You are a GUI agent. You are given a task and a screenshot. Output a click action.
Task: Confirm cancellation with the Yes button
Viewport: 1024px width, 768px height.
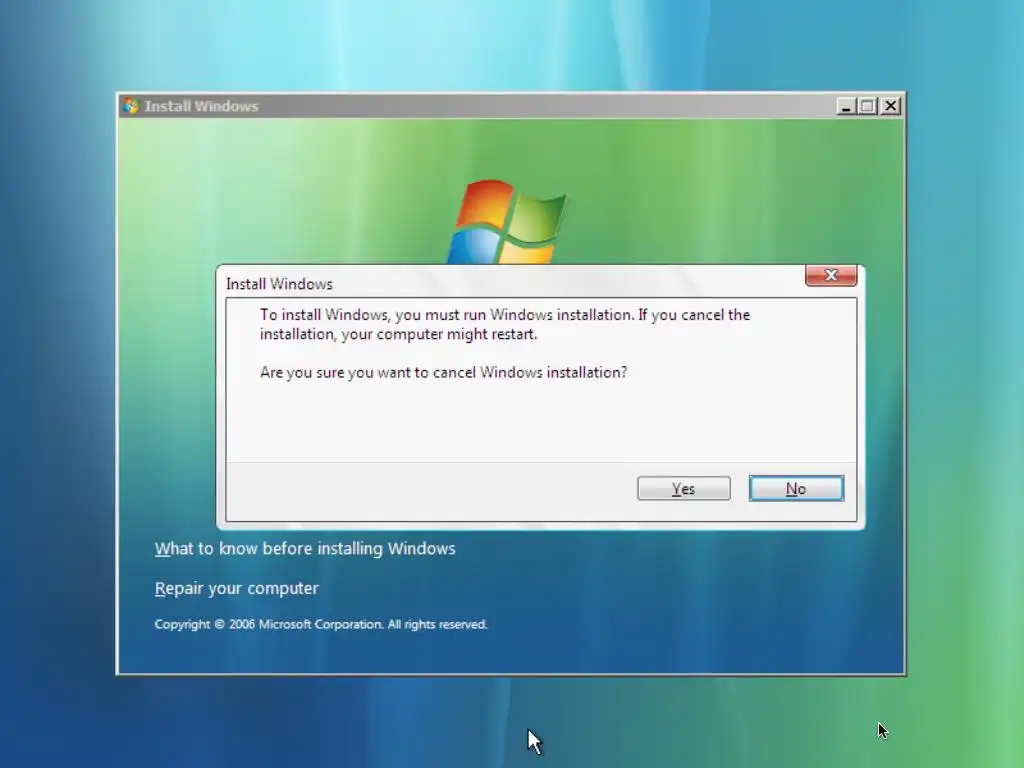coord(684,488)
